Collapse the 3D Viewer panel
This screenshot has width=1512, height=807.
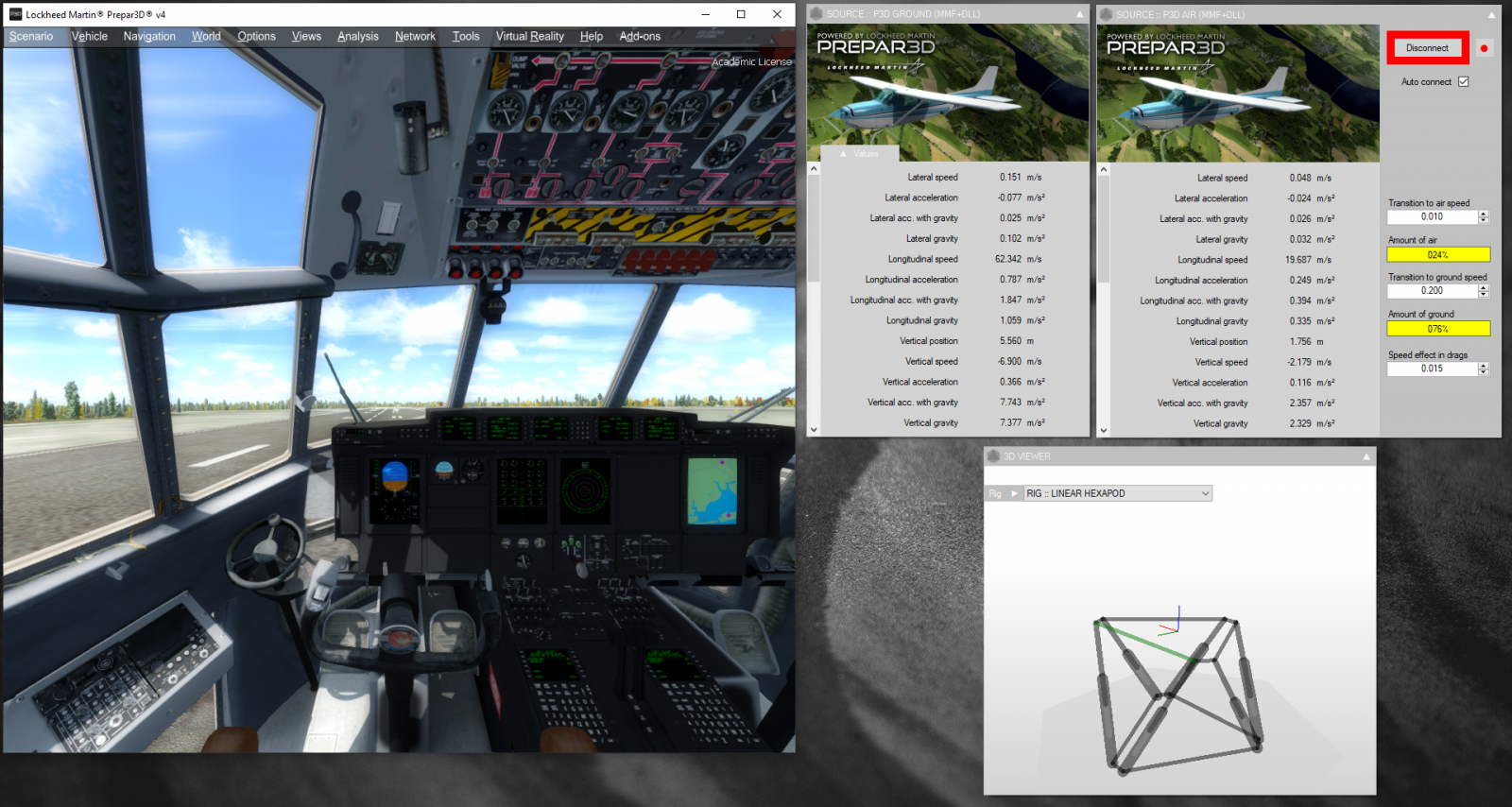[x=1366, y=456]
